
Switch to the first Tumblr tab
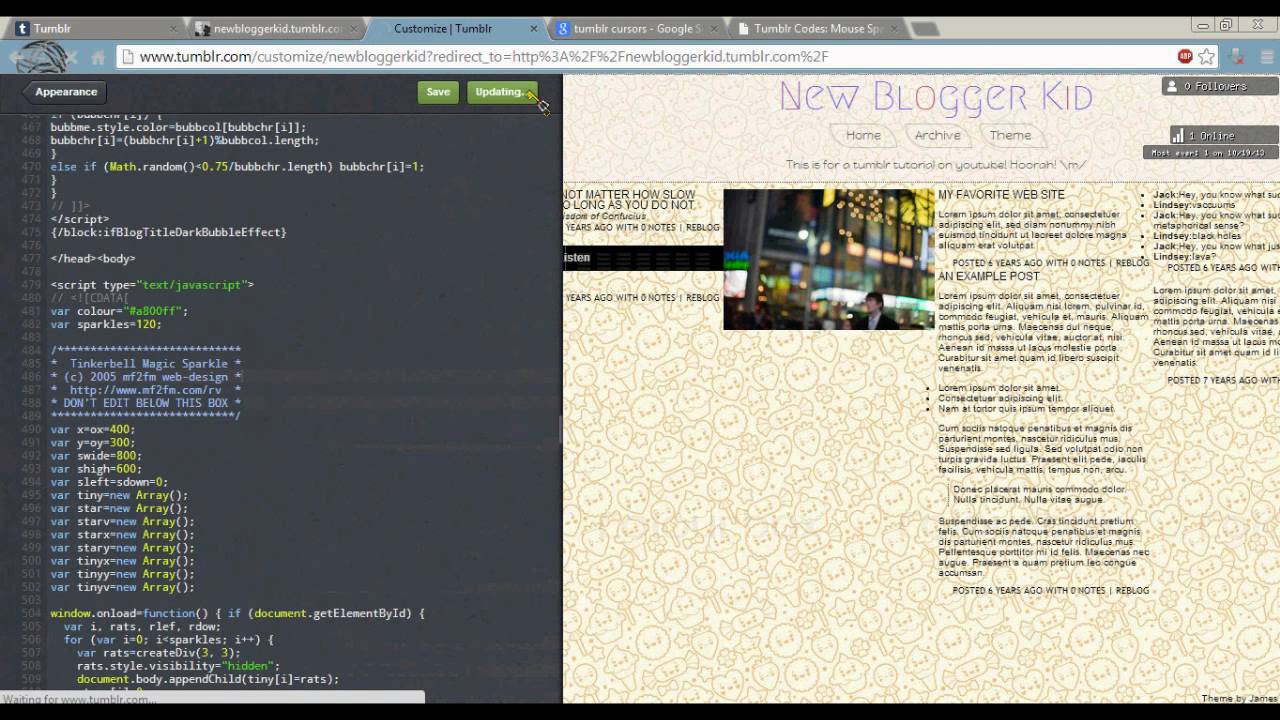(95, 29)
